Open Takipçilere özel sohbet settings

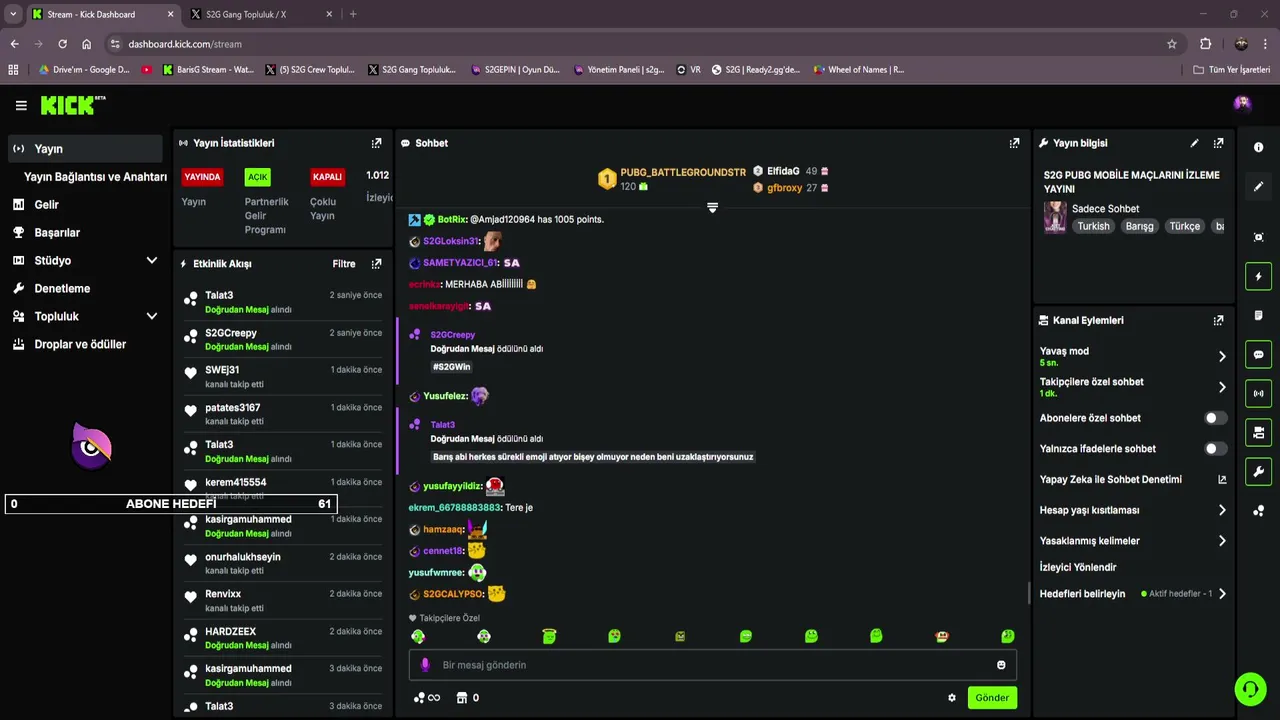pyautogui.click(x=1133, y=387)
